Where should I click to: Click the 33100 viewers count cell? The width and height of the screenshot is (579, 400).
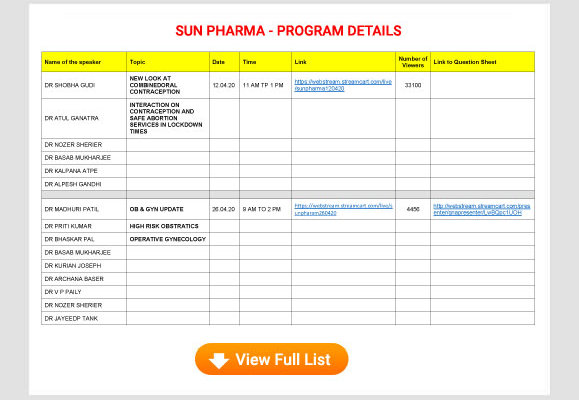click(412, 85)
